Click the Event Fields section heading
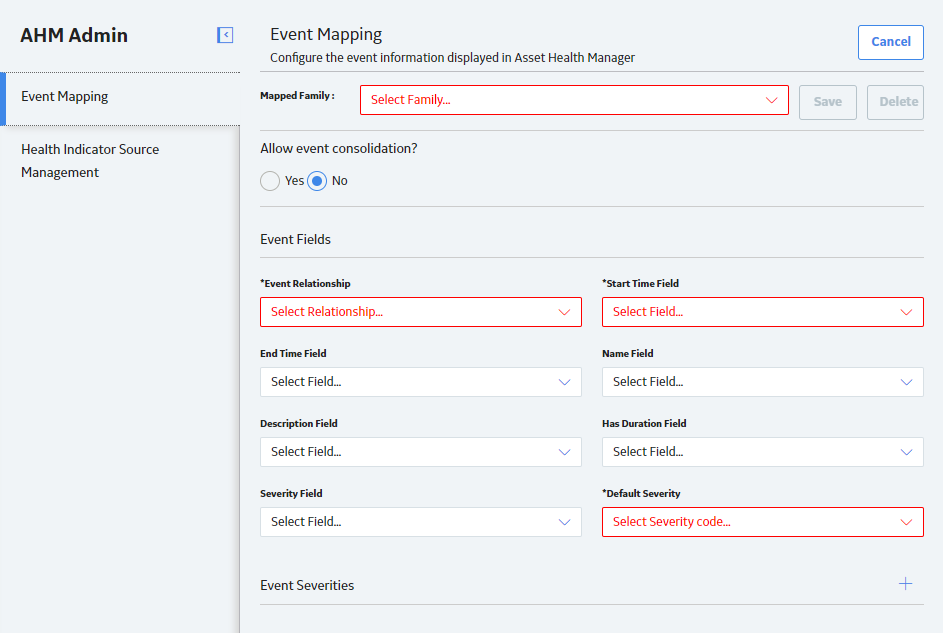Image resolution: width=943 pixels, height=633 pixels. tap(295, 239)
